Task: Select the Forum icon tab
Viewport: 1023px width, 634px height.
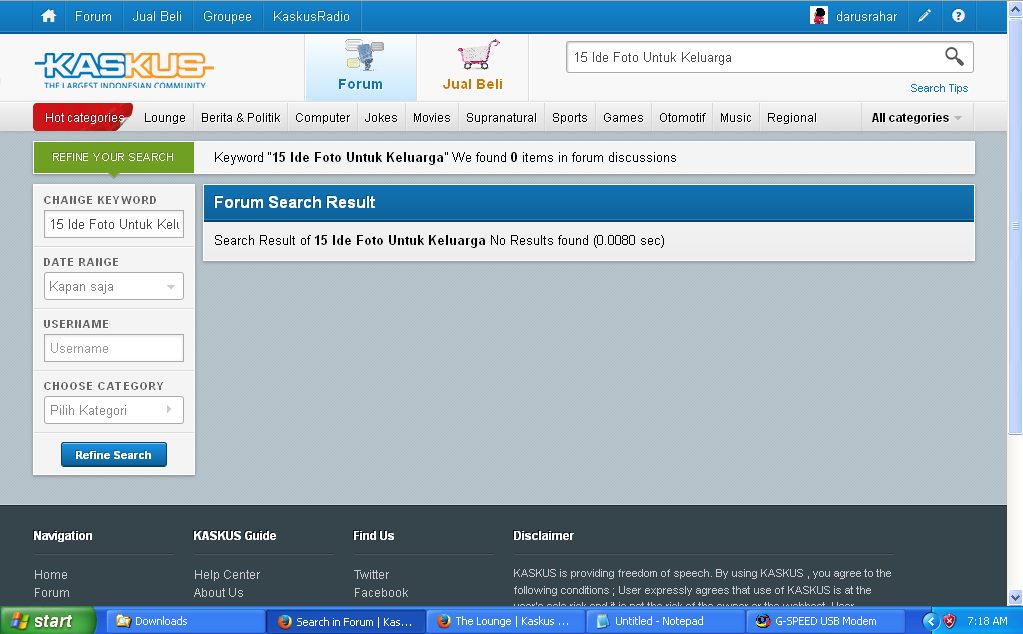Action: tap(360, 67)
